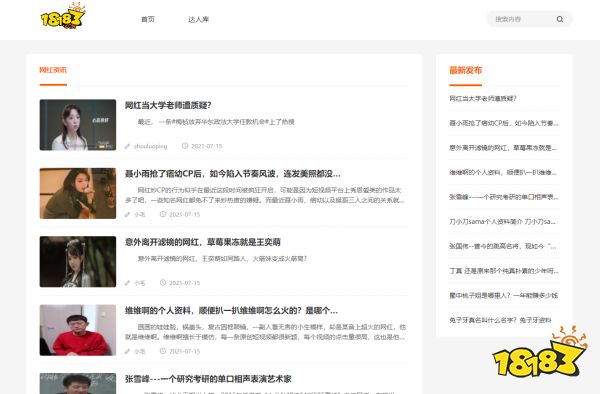Open article 维维啊的个人资料 in main list

pyautogui.click(x=231, y=311)
